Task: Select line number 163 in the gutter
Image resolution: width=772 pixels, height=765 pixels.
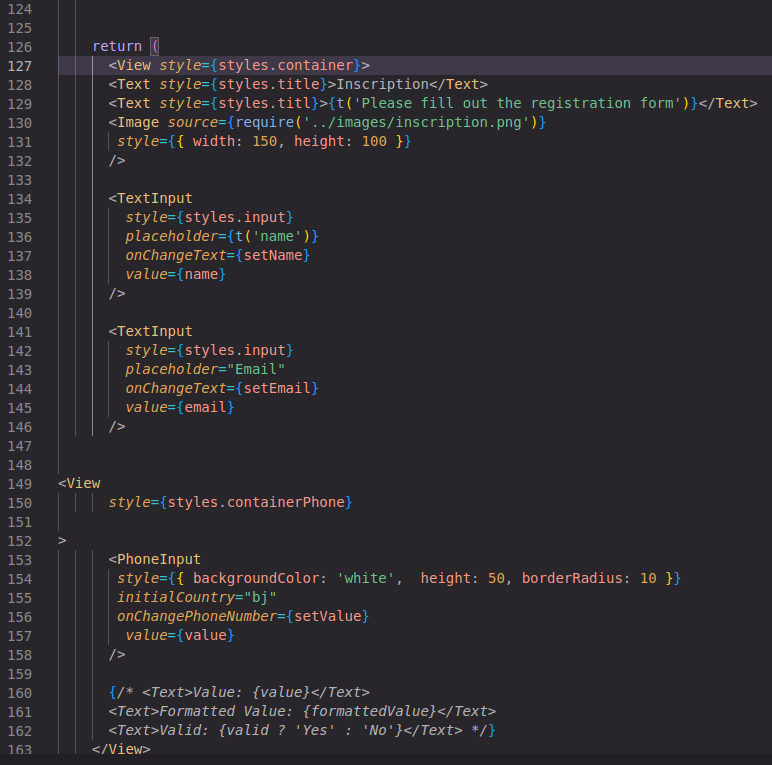Action: coord(19,749)
